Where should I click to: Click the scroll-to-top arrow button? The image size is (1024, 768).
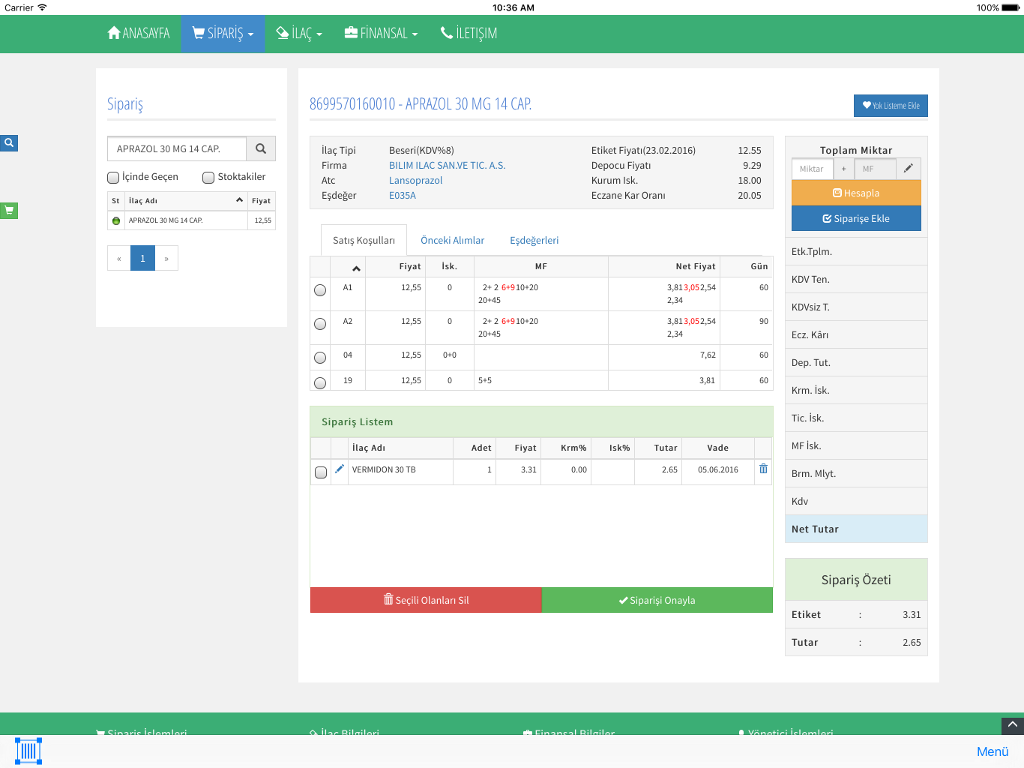pyautogui.click(x=1012, y=726)
